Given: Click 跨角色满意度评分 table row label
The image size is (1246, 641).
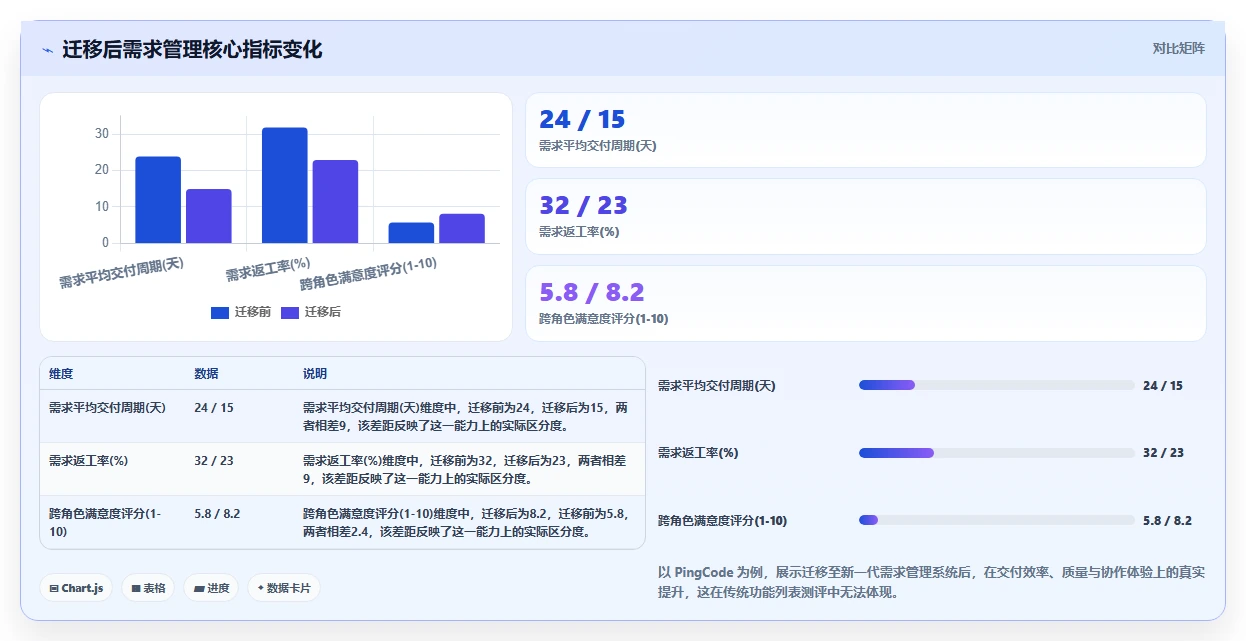Looking at the screenshot, I should pos(105,522).
